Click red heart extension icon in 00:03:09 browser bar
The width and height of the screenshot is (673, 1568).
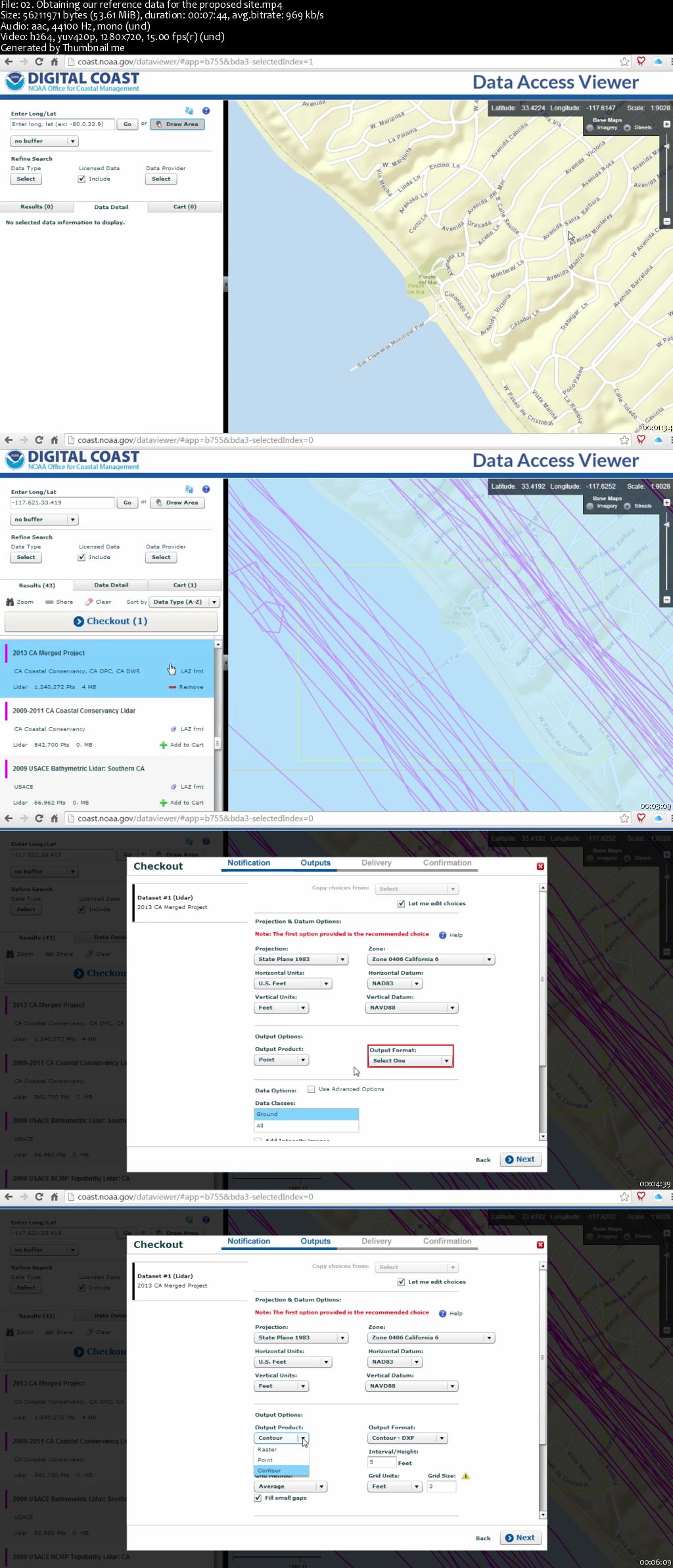[x=641, y=440]
